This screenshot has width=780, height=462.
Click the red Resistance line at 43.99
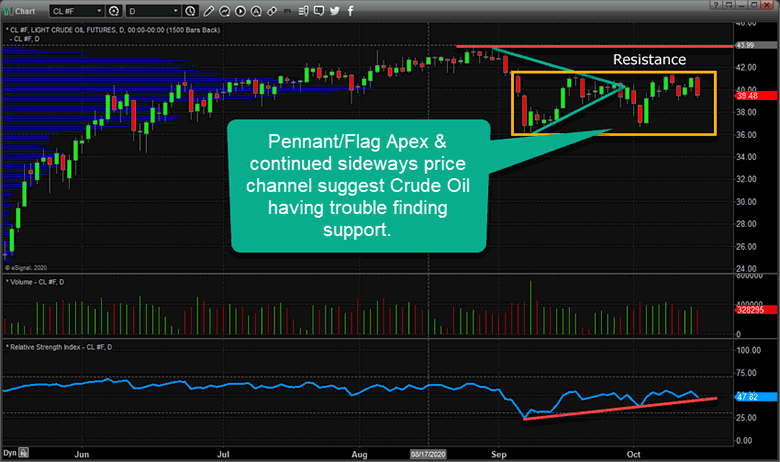click(x=594, y=47)
